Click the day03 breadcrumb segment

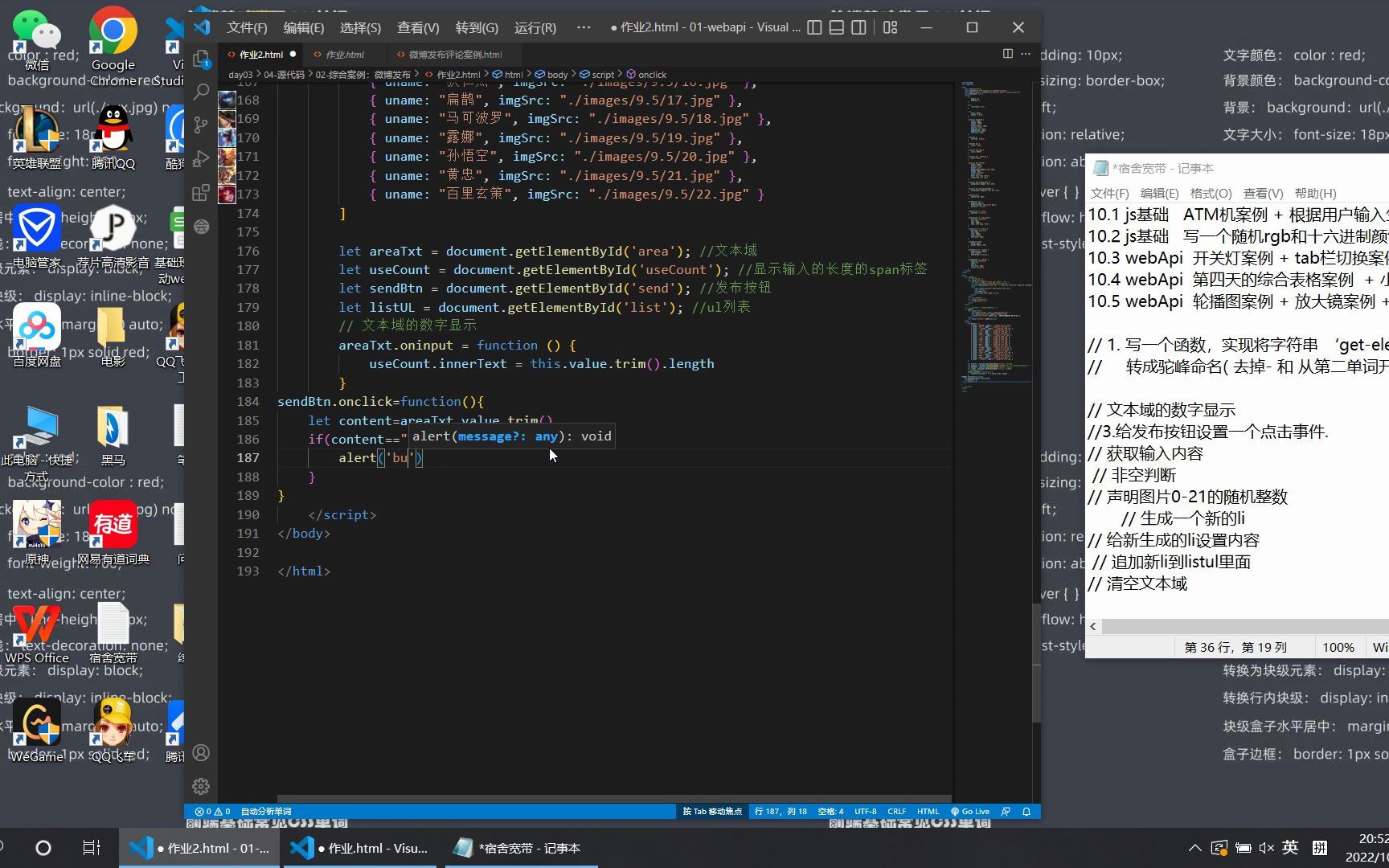pos(240,75)
